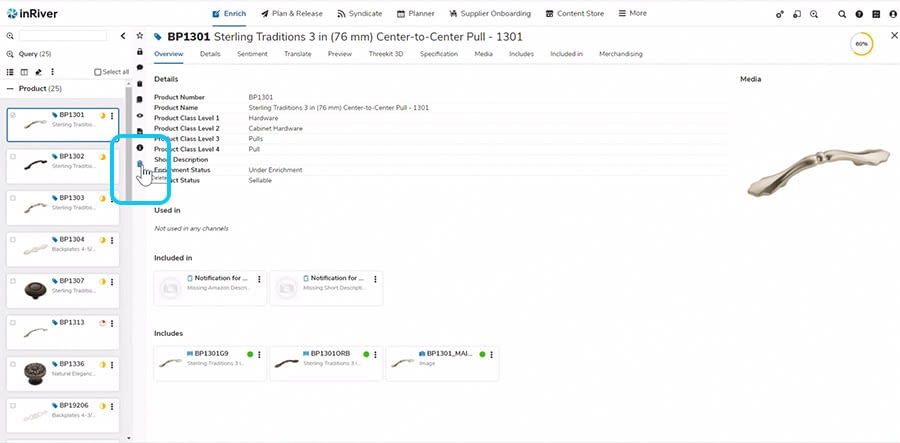Open the Content Store

coord(575,13)
